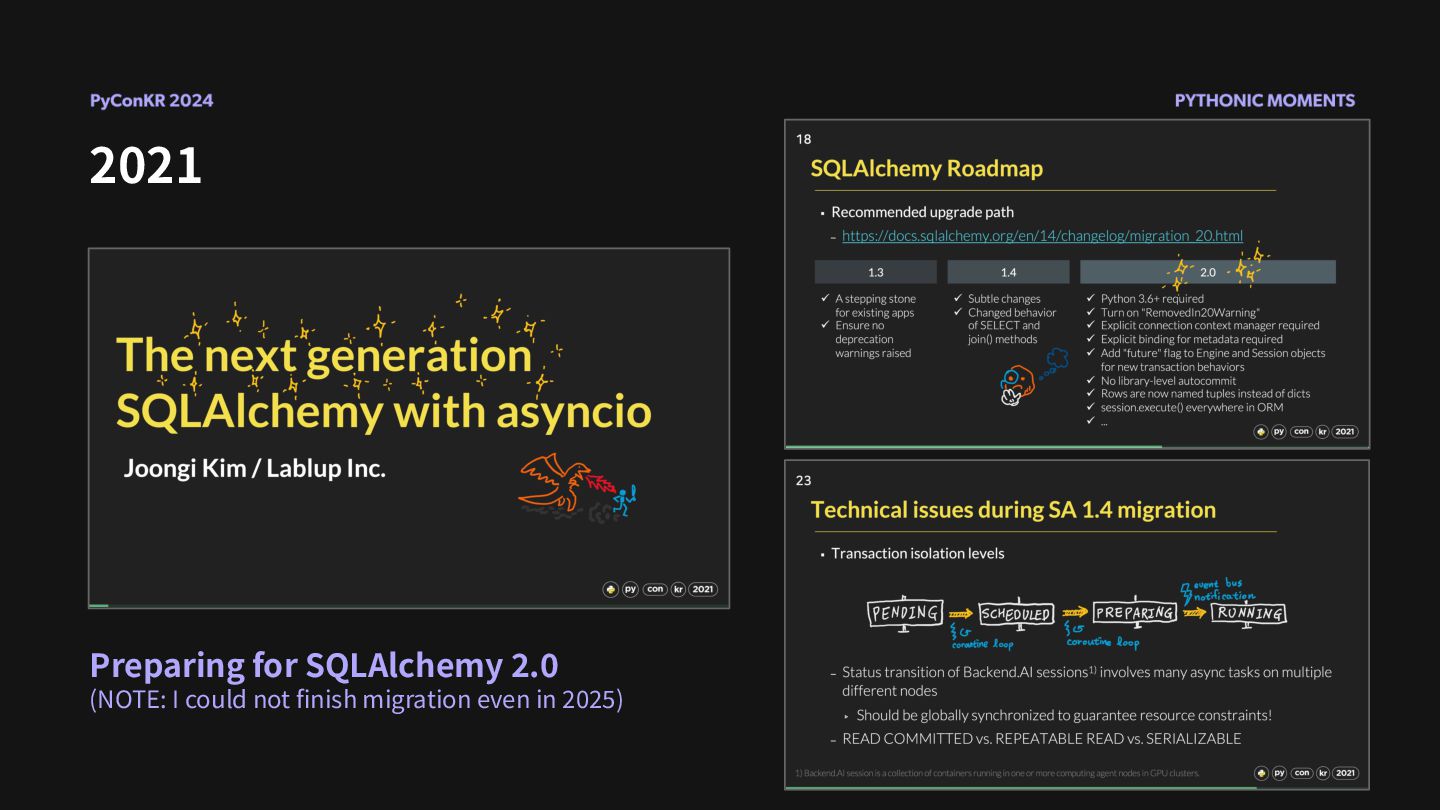The image size is (1440, 810).
Task: Click the 'PyConKR 2024' header label
Action: pos(151,100)
